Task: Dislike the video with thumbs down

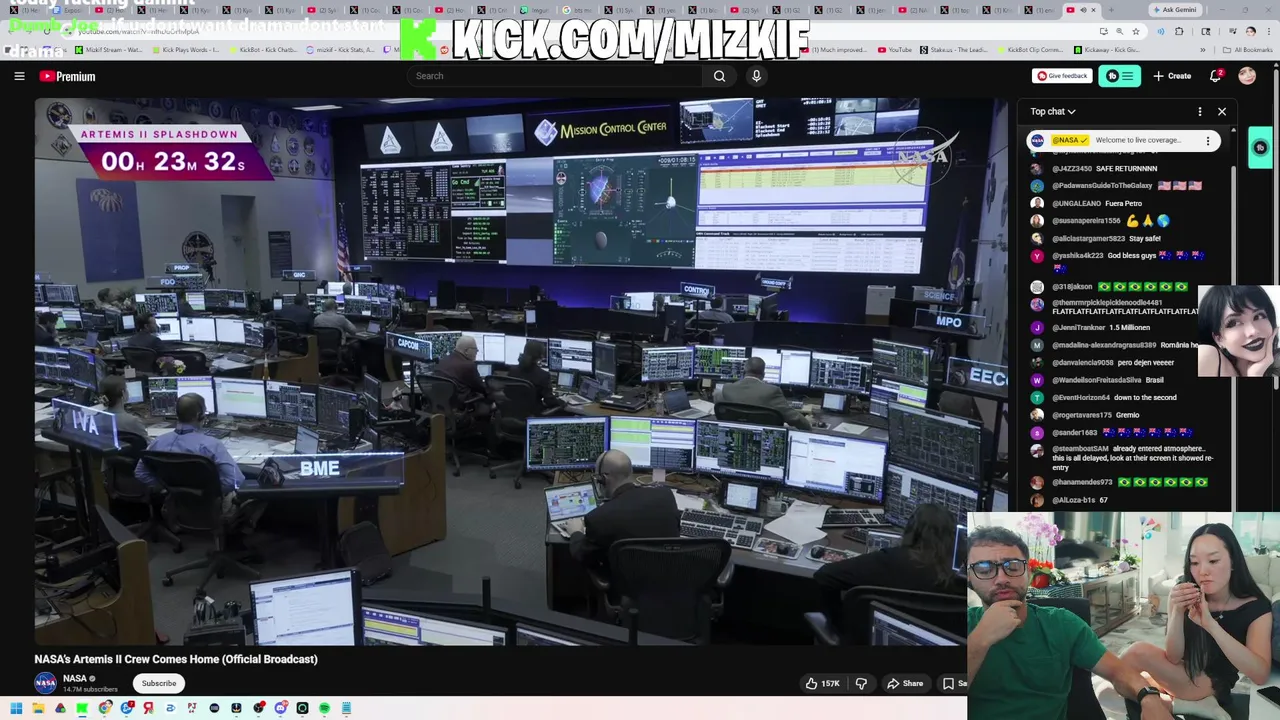Action: point(861,684)
